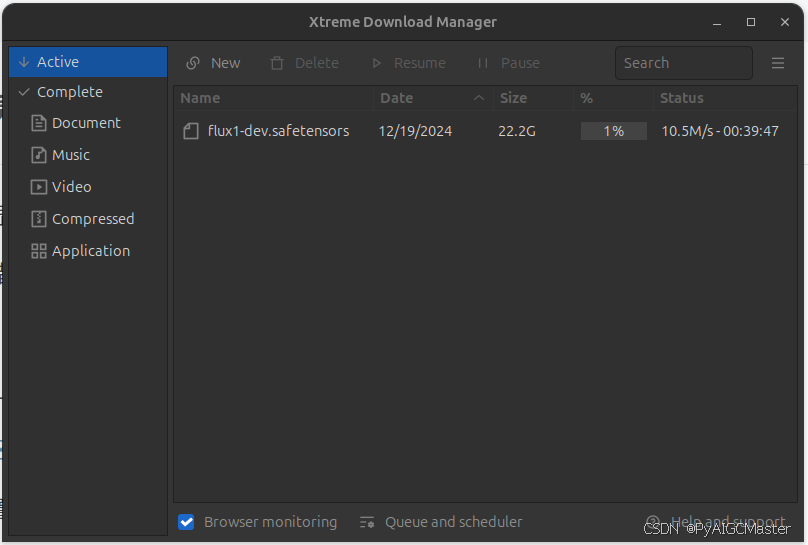Click the Document file icon in sidebar
Screen dimensions: 808x545
[39, 123]
